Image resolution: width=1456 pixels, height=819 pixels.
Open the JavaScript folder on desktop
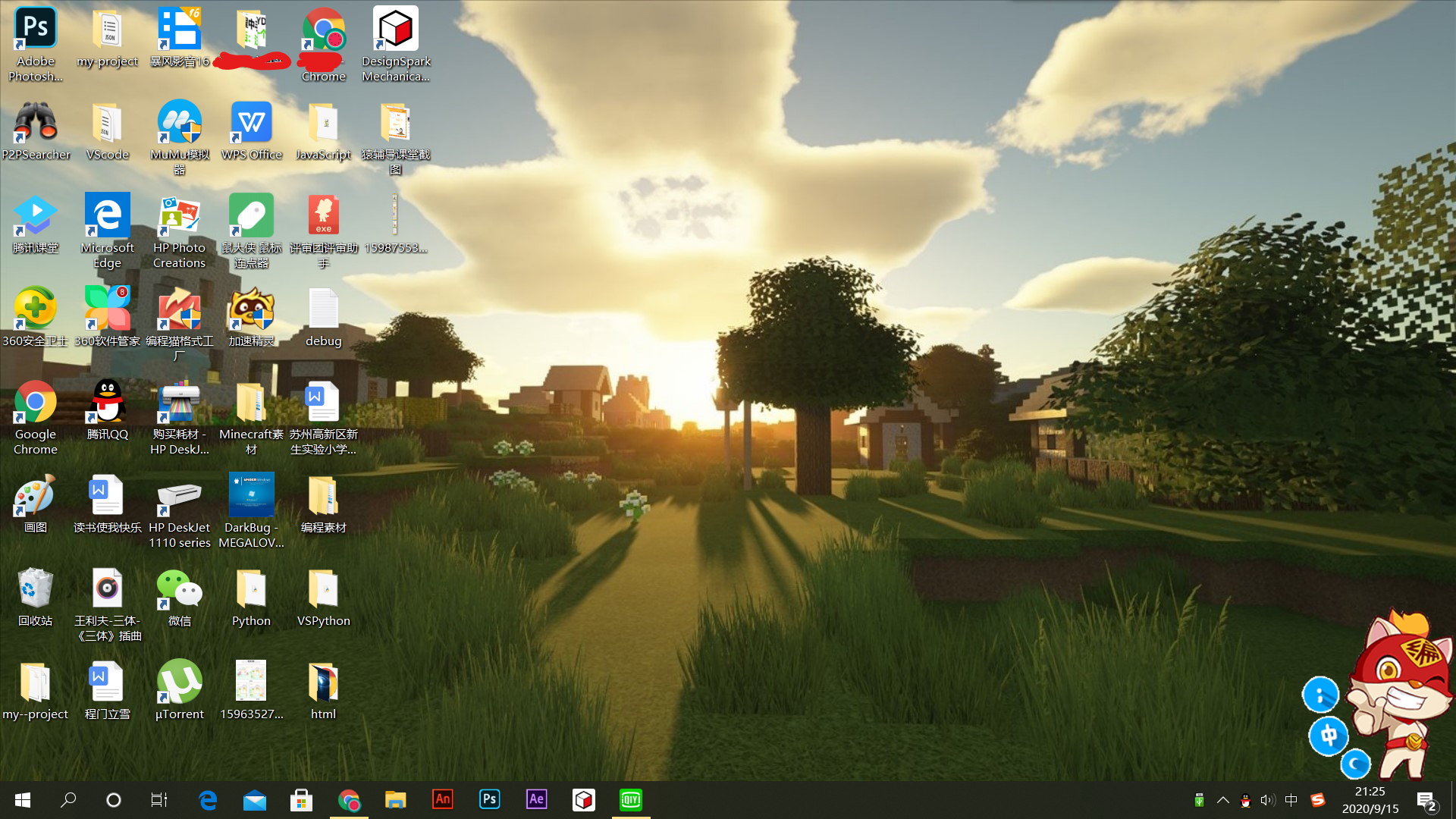pyautogui.click(x=324, y=130)
